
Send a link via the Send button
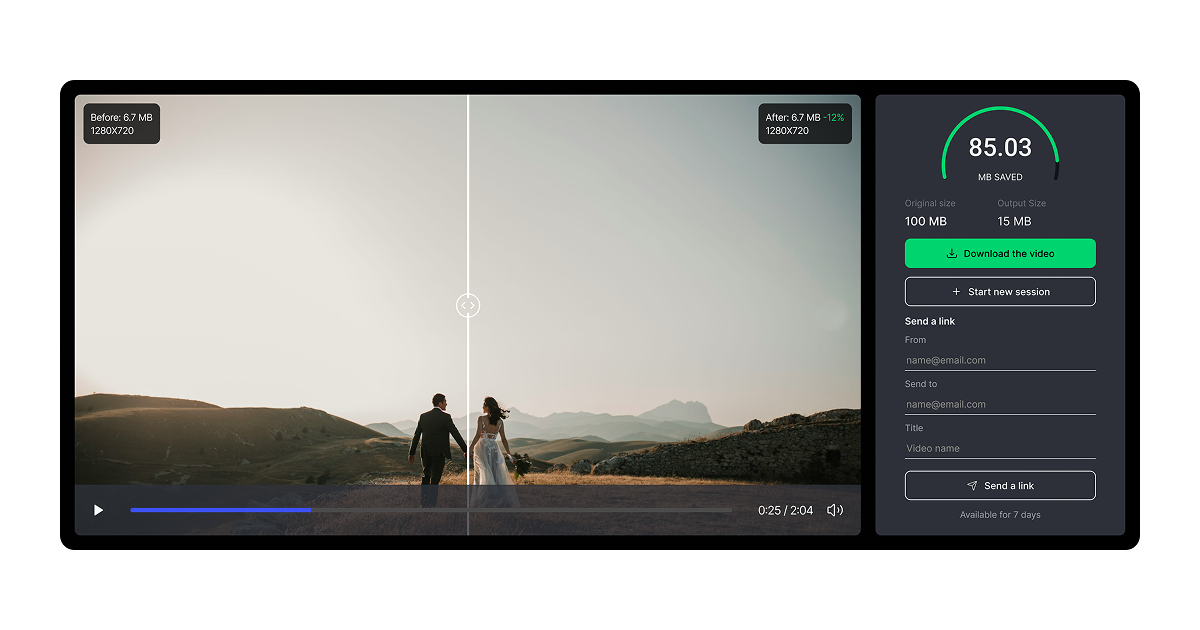(x=1000, y=485)
